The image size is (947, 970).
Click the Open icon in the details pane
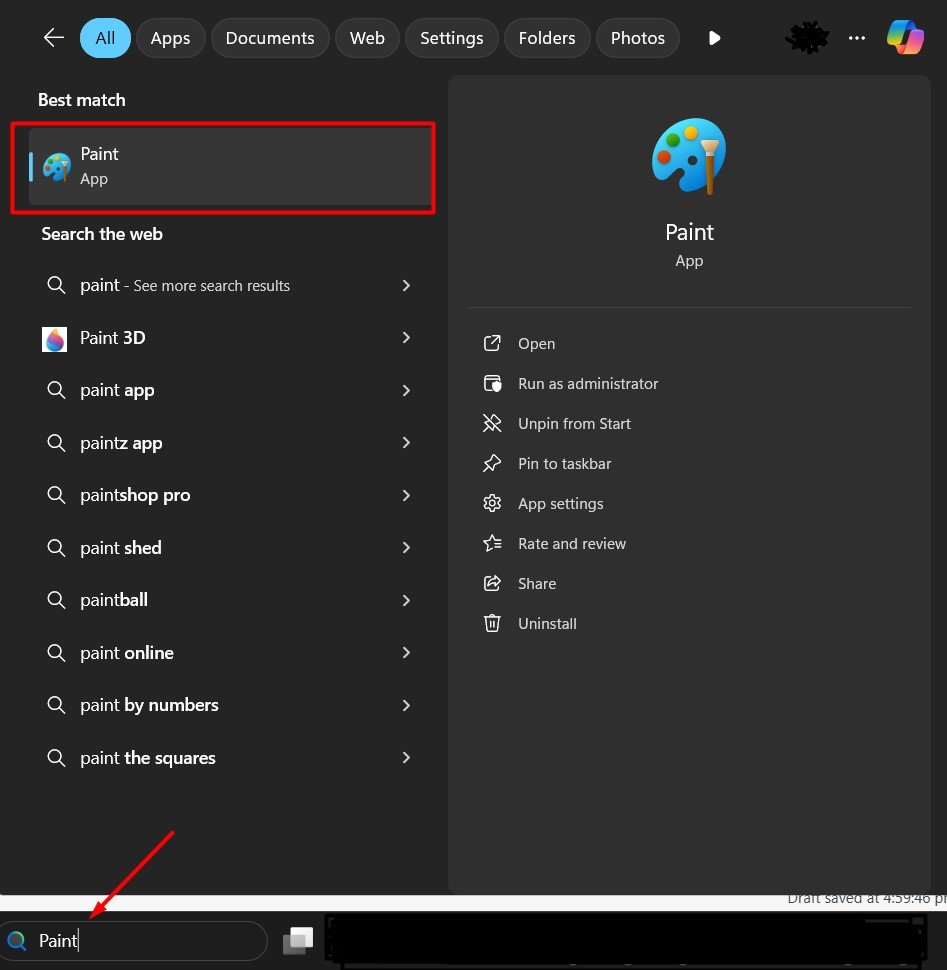(492, 343)
